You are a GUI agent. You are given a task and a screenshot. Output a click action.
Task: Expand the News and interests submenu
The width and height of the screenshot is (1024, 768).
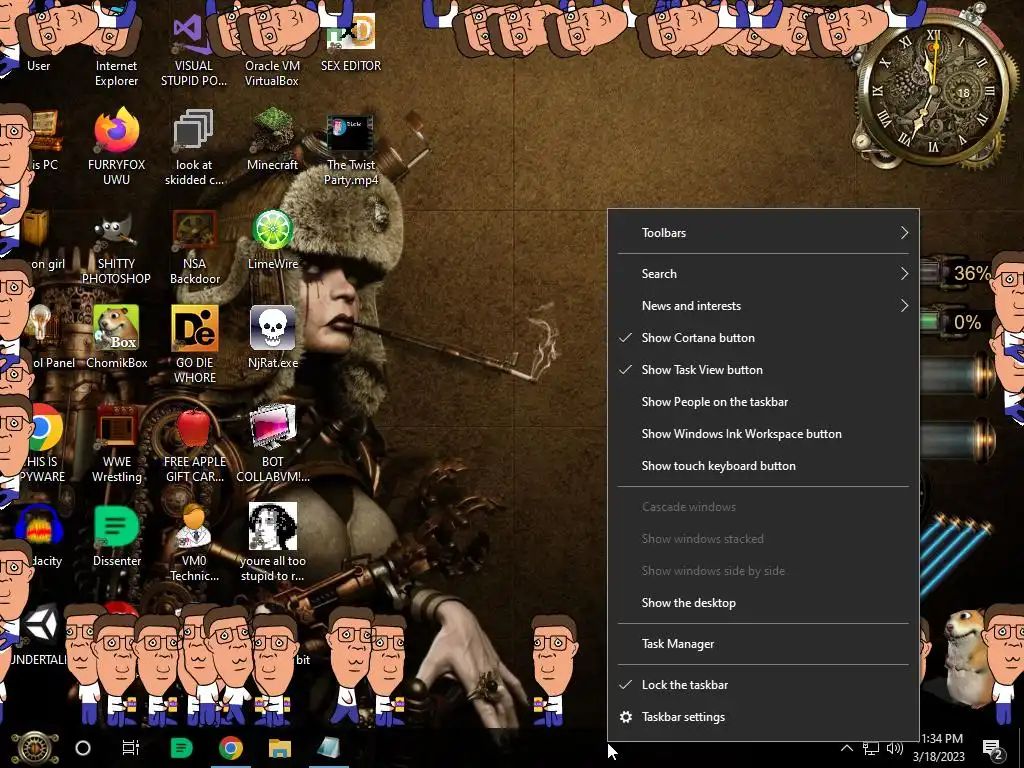point(763,306)
